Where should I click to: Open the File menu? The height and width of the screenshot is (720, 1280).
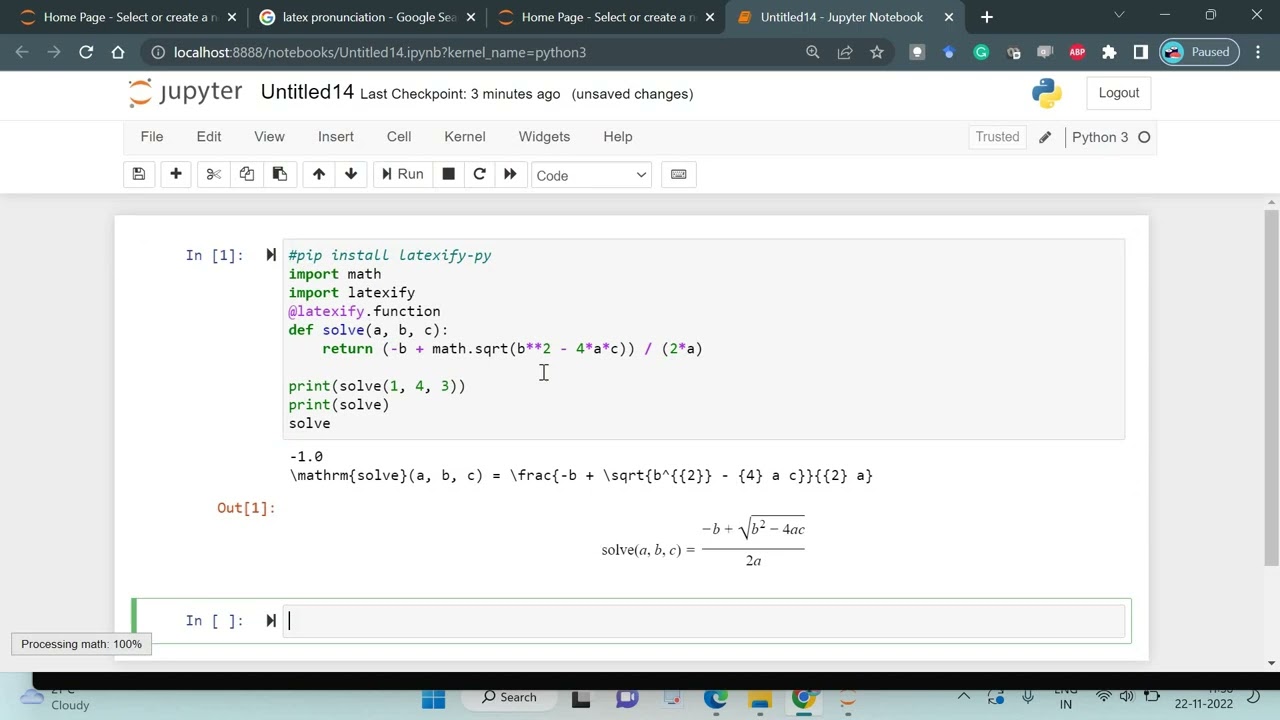pyautogui.click(x=152, y=136)
